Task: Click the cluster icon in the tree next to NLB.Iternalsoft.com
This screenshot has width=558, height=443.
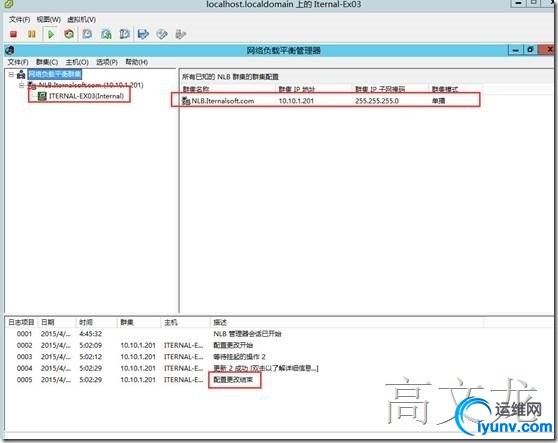Action: (32, 85)
